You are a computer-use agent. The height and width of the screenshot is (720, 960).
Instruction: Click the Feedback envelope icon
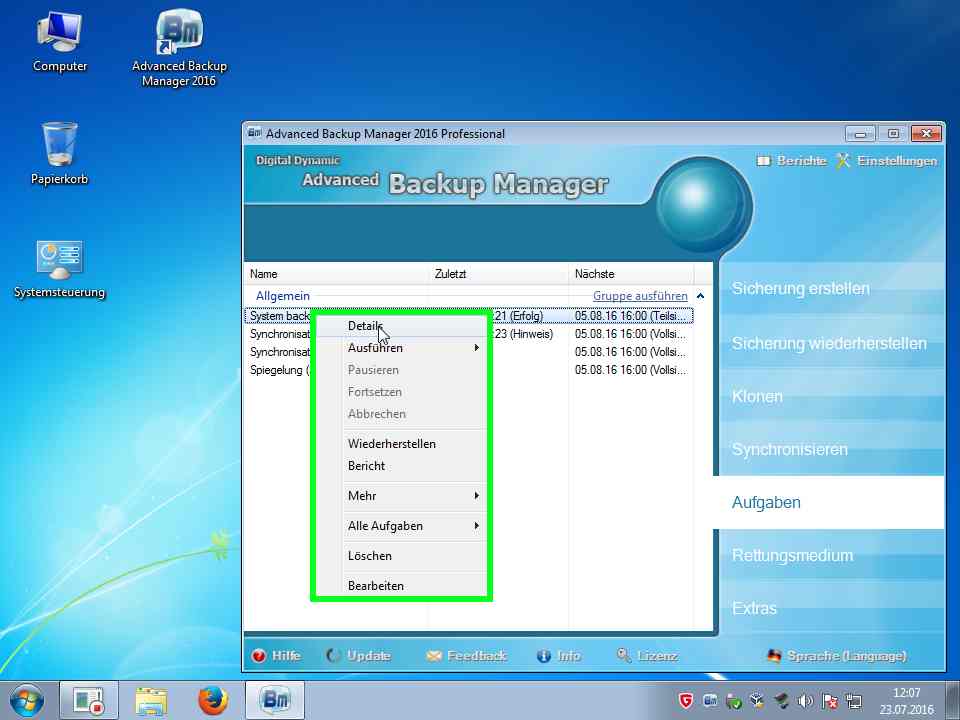(x=433, y=656)
